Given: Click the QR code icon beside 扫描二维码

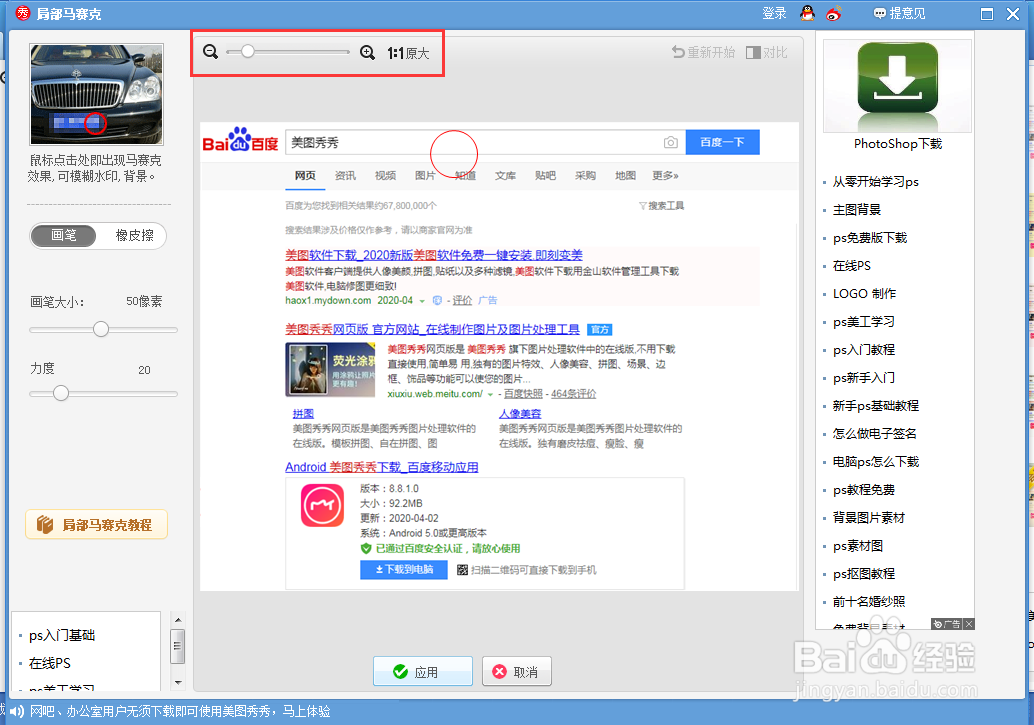Looking at the screenshot, I should [x=462, y=570].
